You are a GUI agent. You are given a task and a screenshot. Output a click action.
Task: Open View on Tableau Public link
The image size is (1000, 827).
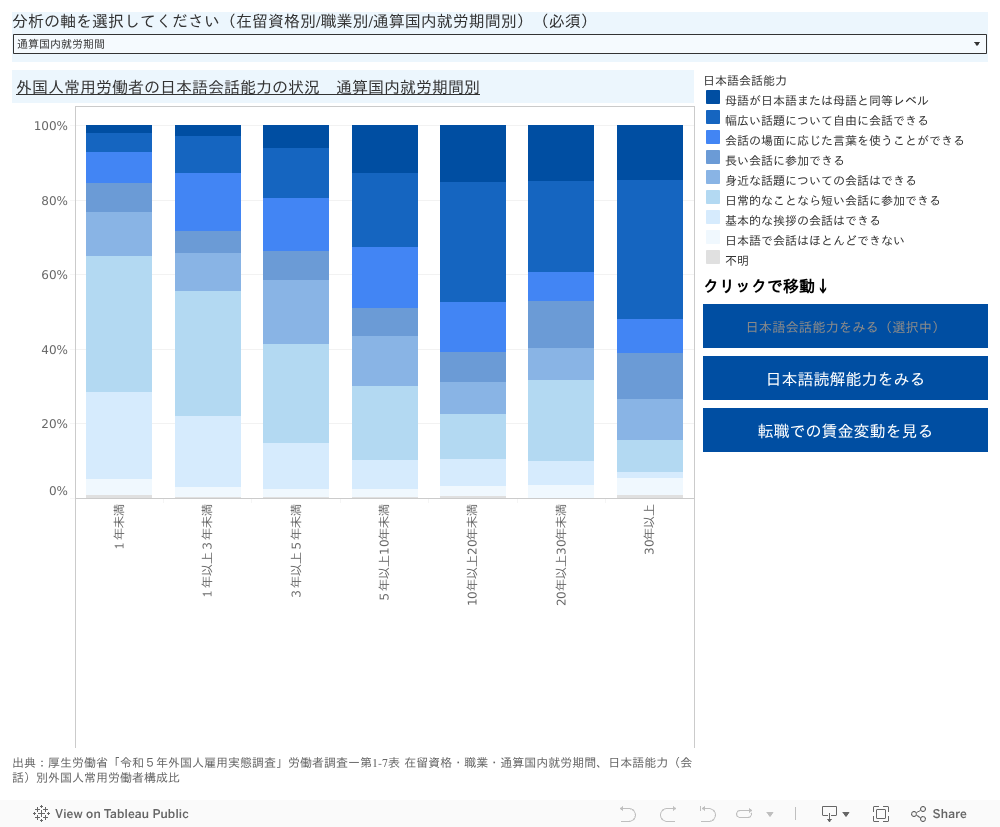121,814
